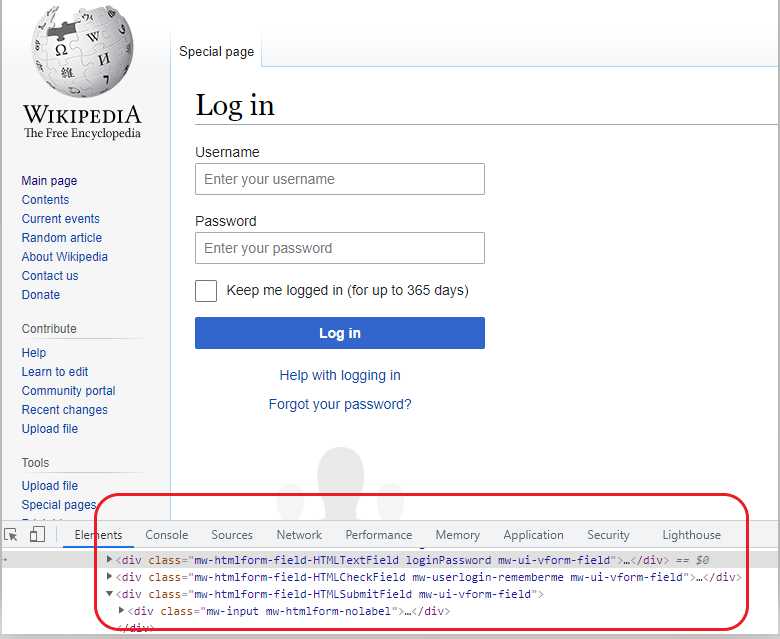
Task: Open a Random article
Action: tap(62, 238)
